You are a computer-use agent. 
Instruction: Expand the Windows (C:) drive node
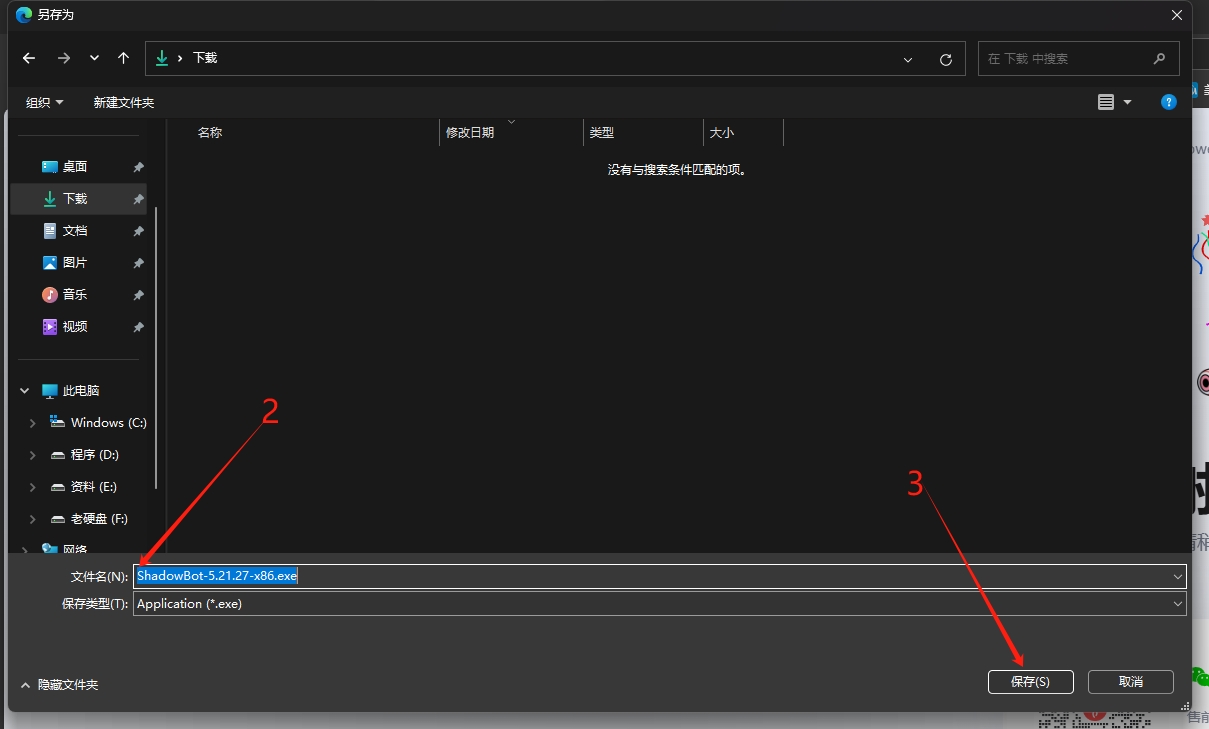point(32,423)
